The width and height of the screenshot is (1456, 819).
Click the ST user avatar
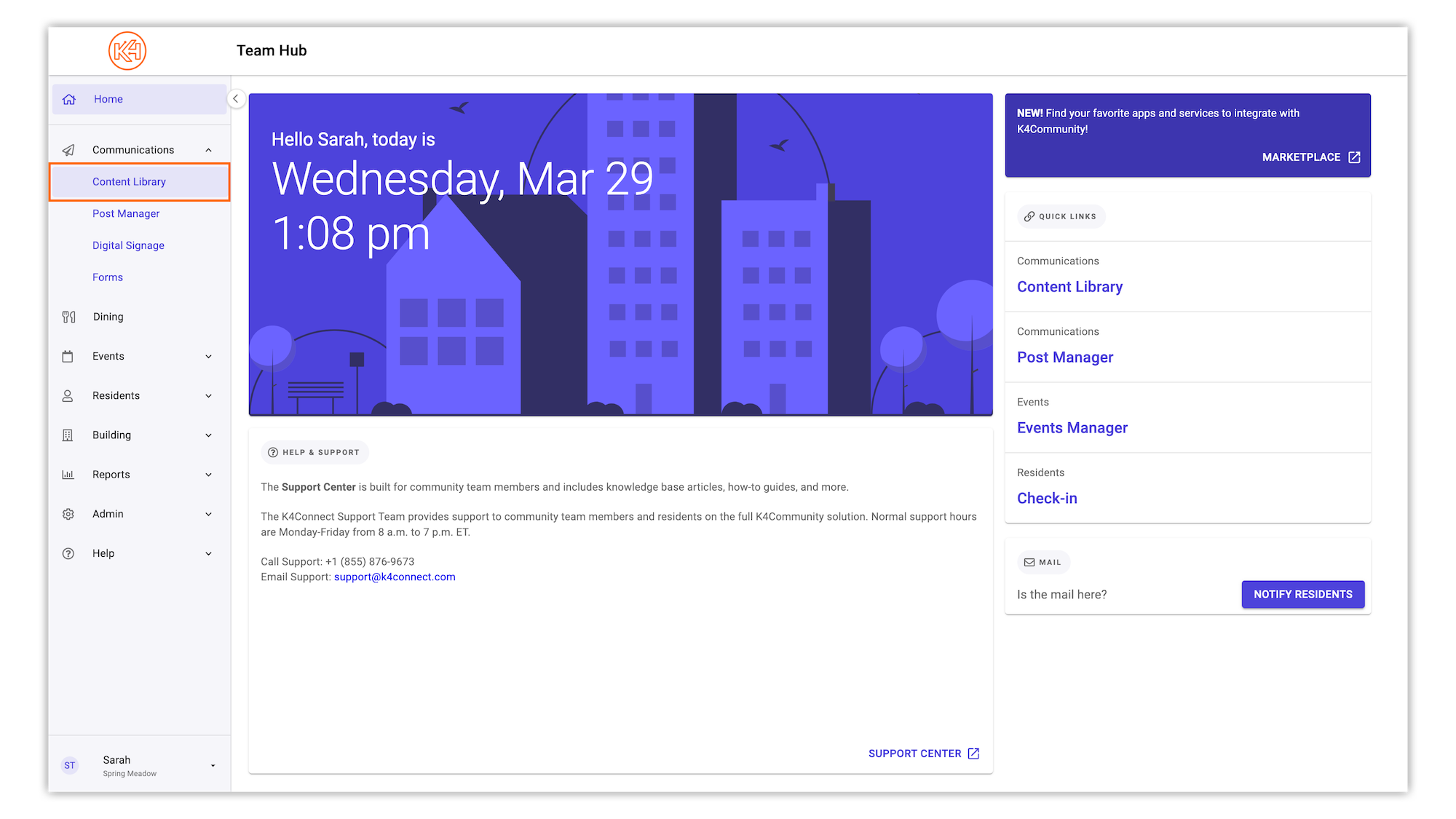pyautogui.click(x=70, y=765)
